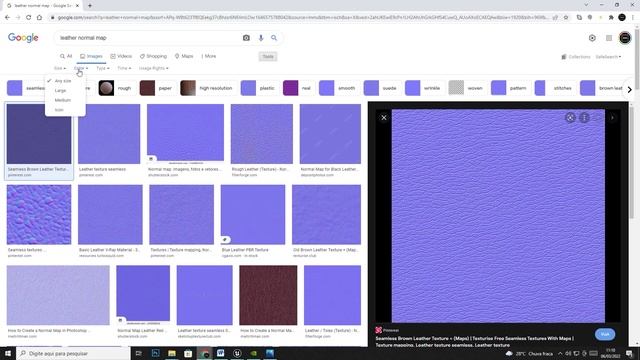Open preview panel three-dot options
The height and width of the screenshot is (360, 640).
point(584,118)
